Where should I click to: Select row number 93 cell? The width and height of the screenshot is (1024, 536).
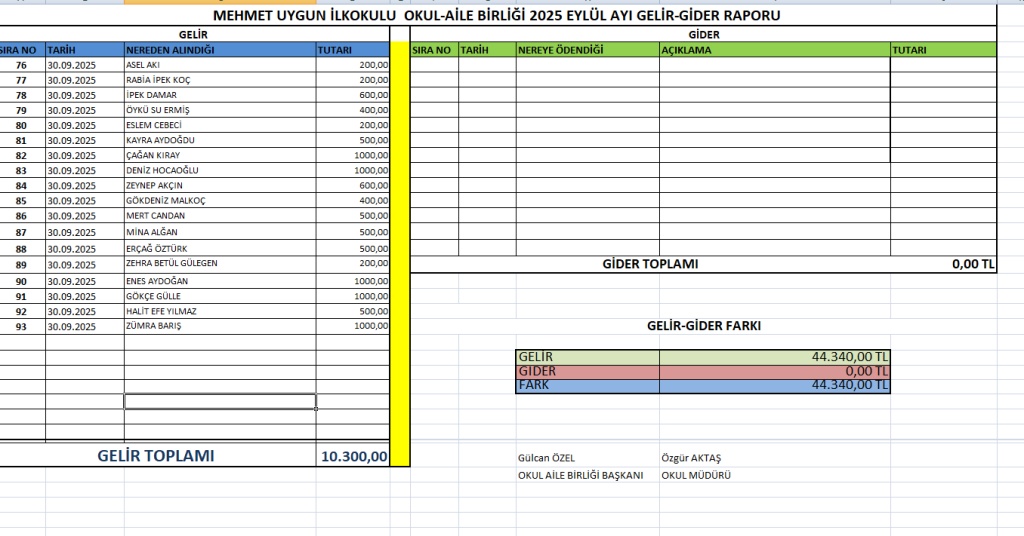[x=22, y=326]
